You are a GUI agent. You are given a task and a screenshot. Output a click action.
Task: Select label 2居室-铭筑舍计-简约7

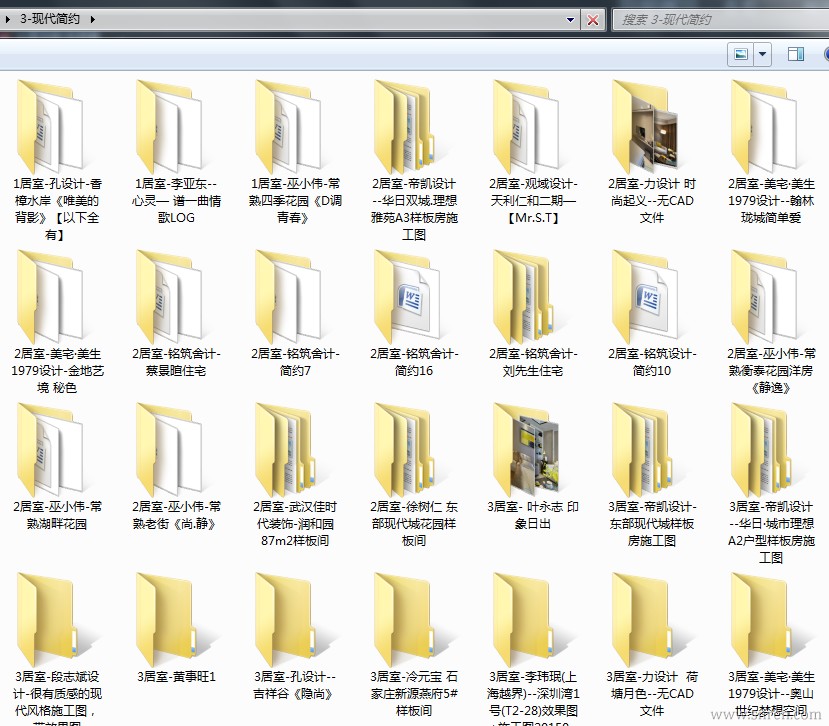point(295,362)
